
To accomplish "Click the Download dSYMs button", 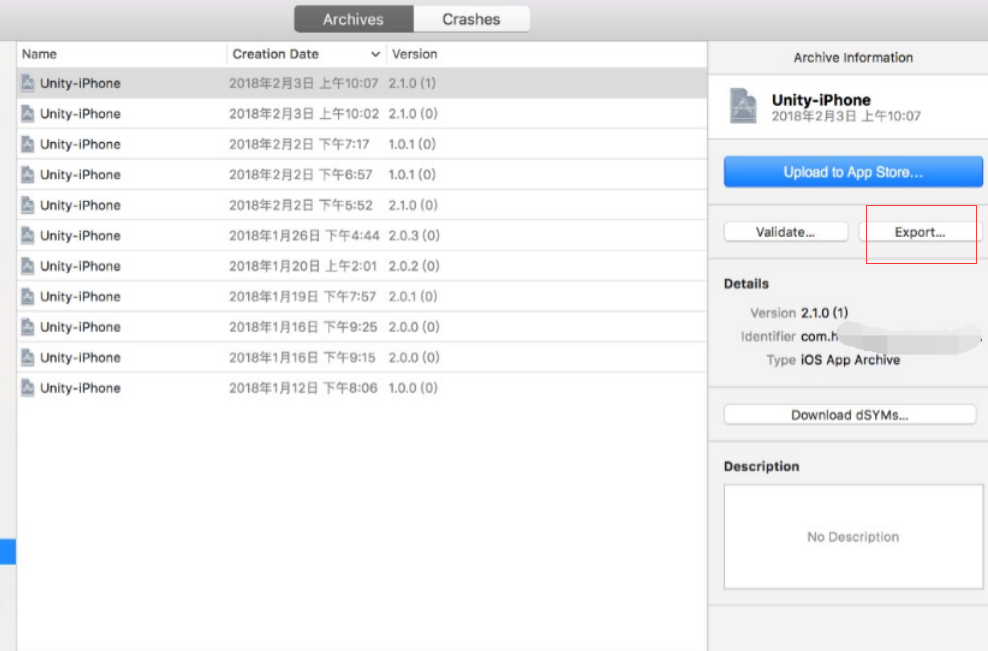I will tap(850, 415).
